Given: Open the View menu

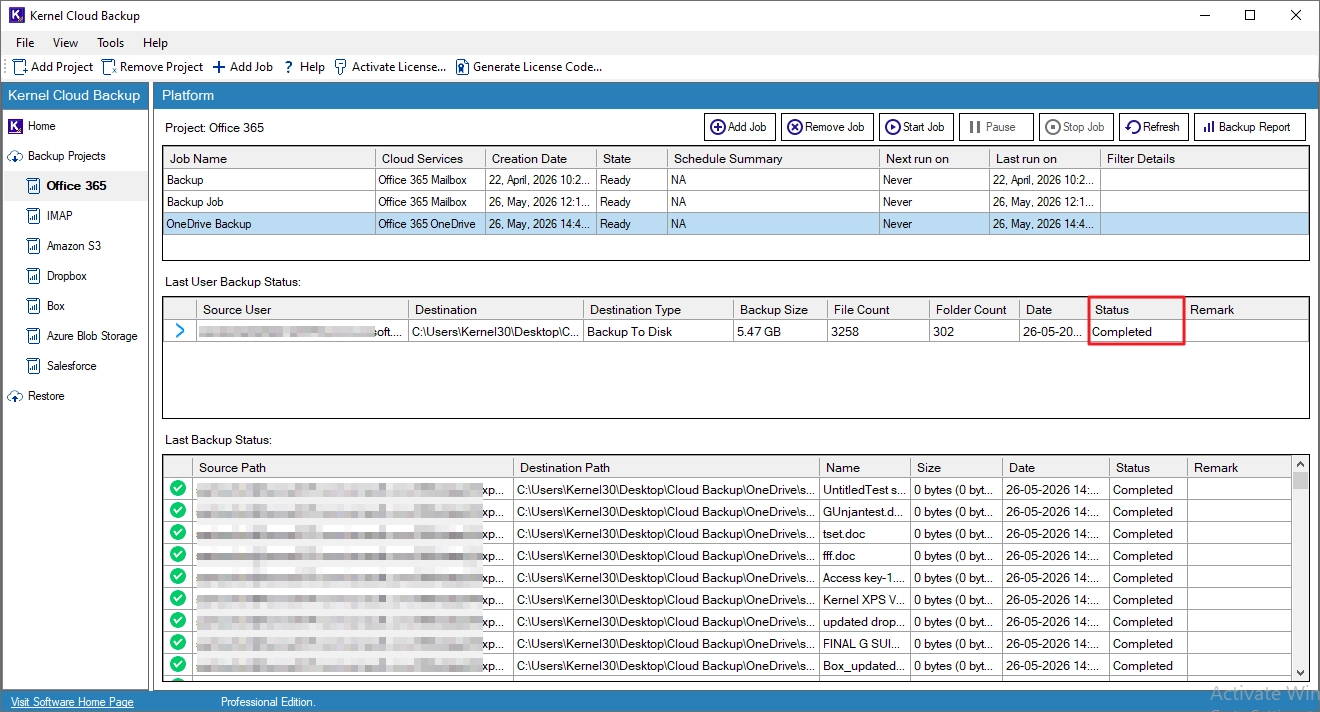Looking at the screenshot, I should [x=65, y=43].
